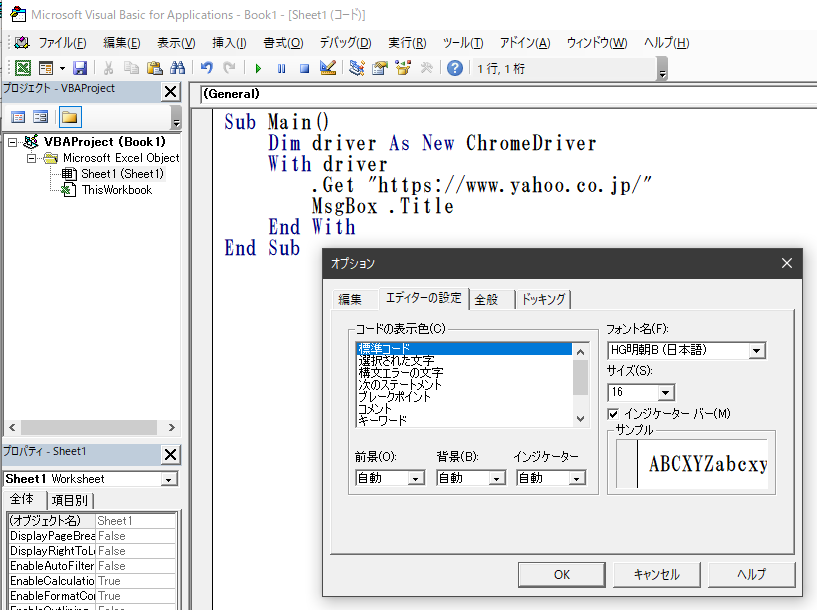This screenshot has height=610, width=817.
Task: Open the Object Browser icon
Action: point(403,68)
